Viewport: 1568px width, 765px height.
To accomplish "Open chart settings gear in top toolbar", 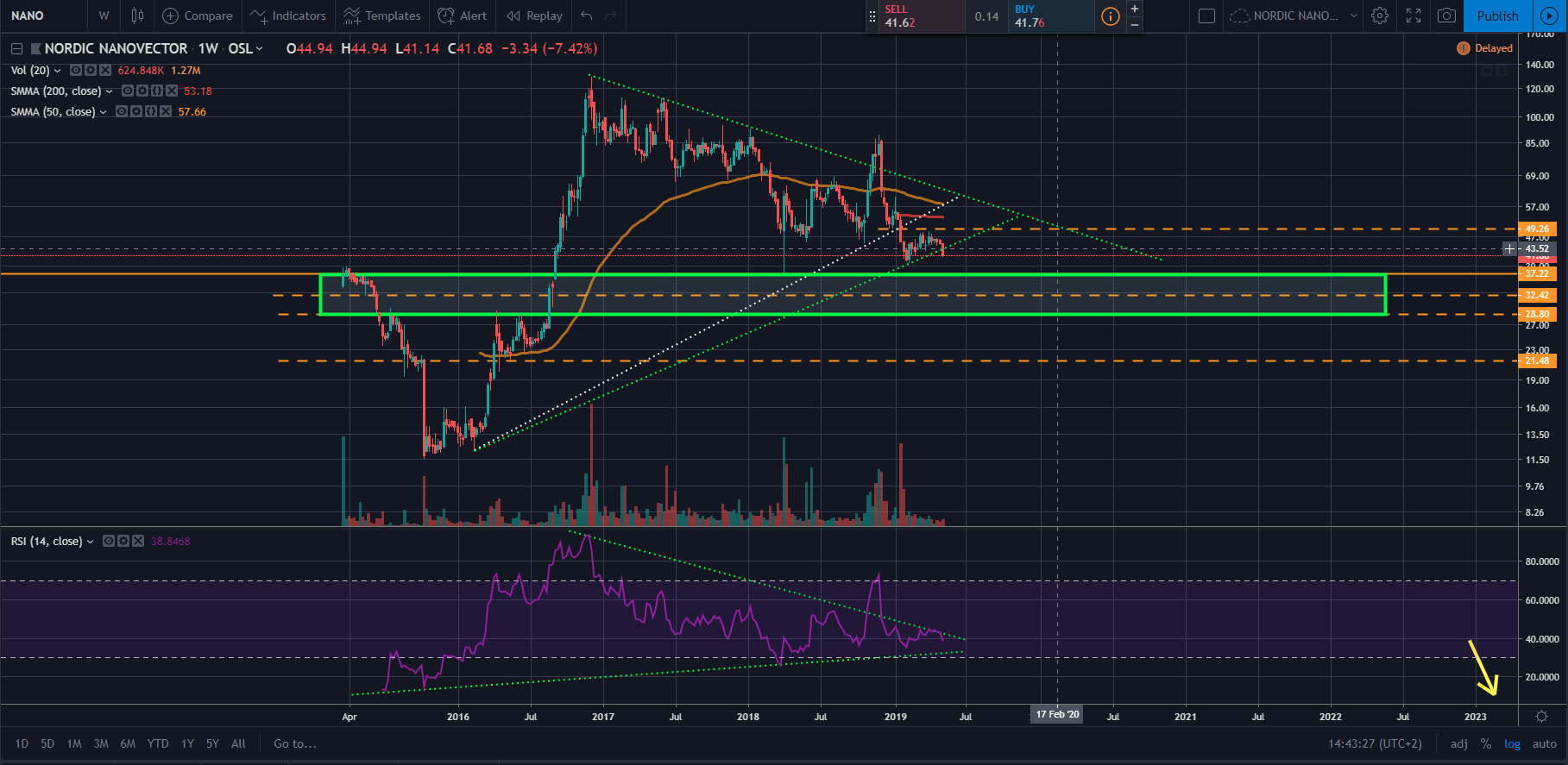I will 1380,16.
